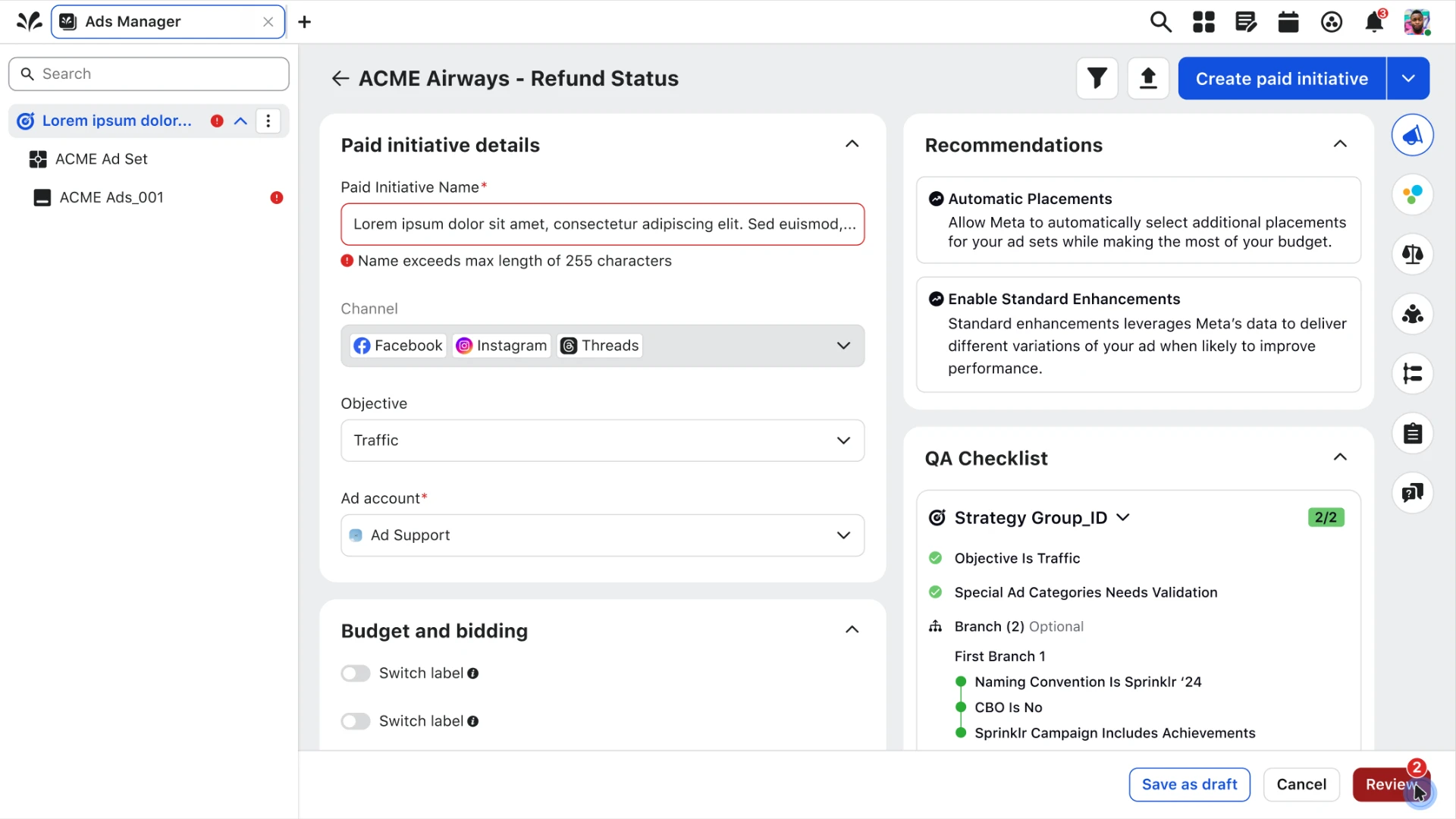The height and width of the screenshot is (819, 1456).
Task: Collapse the Lorem ipsum tree item chevron
Action: pyautogui.click(x=241, y=121)
